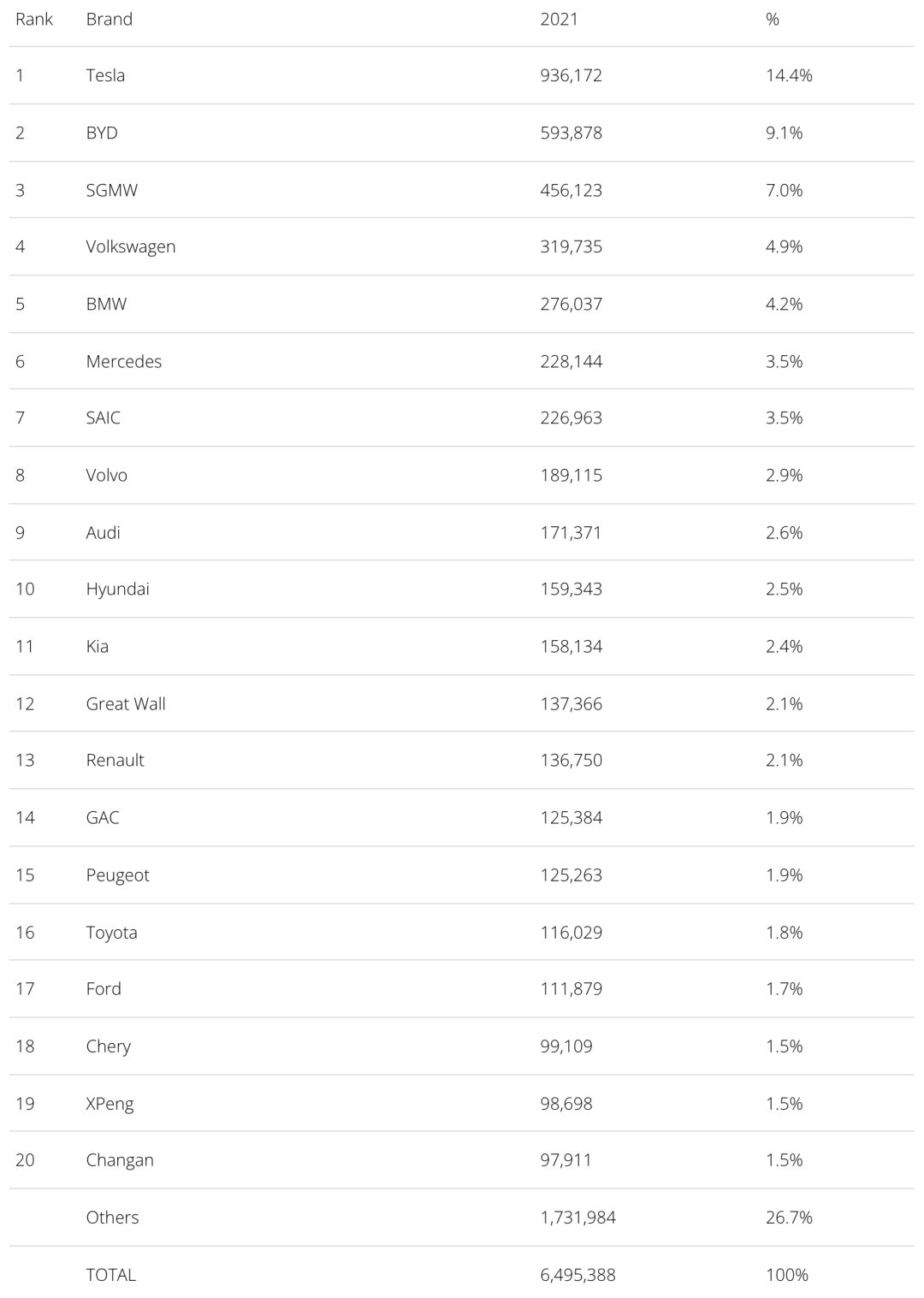This screenshot has height=1298, width=924.
Task: Select the BYD brand cell
Action: pyautogui.click(x=102, y=133)
